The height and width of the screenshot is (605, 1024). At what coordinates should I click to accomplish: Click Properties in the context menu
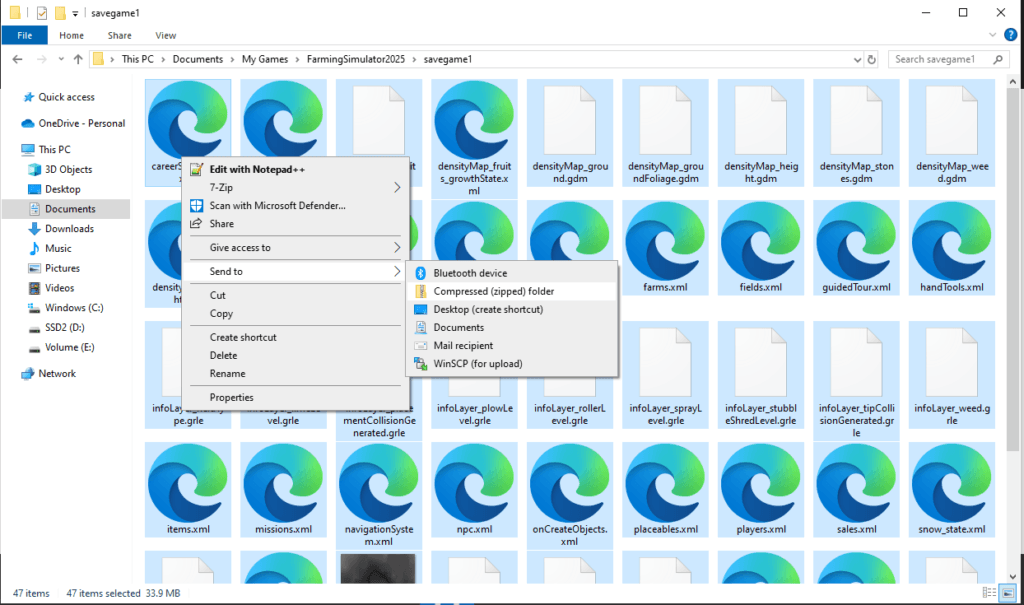(x=231, y=397)
